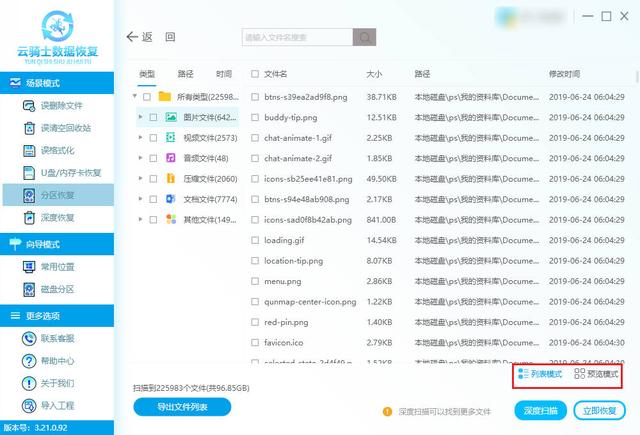Check the box for chat-animate-1.gif
This screenshot has width=640, height=435.
[255, 138]
